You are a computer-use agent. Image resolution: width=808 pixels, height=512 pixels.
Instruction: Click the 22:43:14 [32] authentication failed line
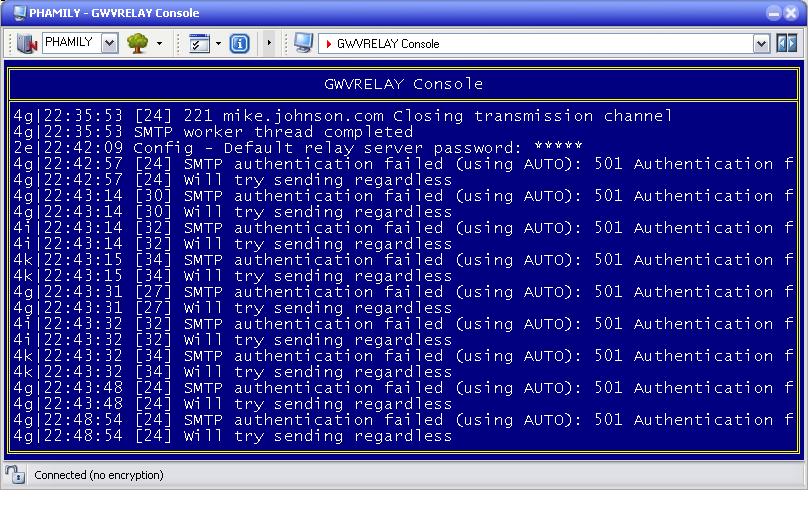[x=403, y=228]
